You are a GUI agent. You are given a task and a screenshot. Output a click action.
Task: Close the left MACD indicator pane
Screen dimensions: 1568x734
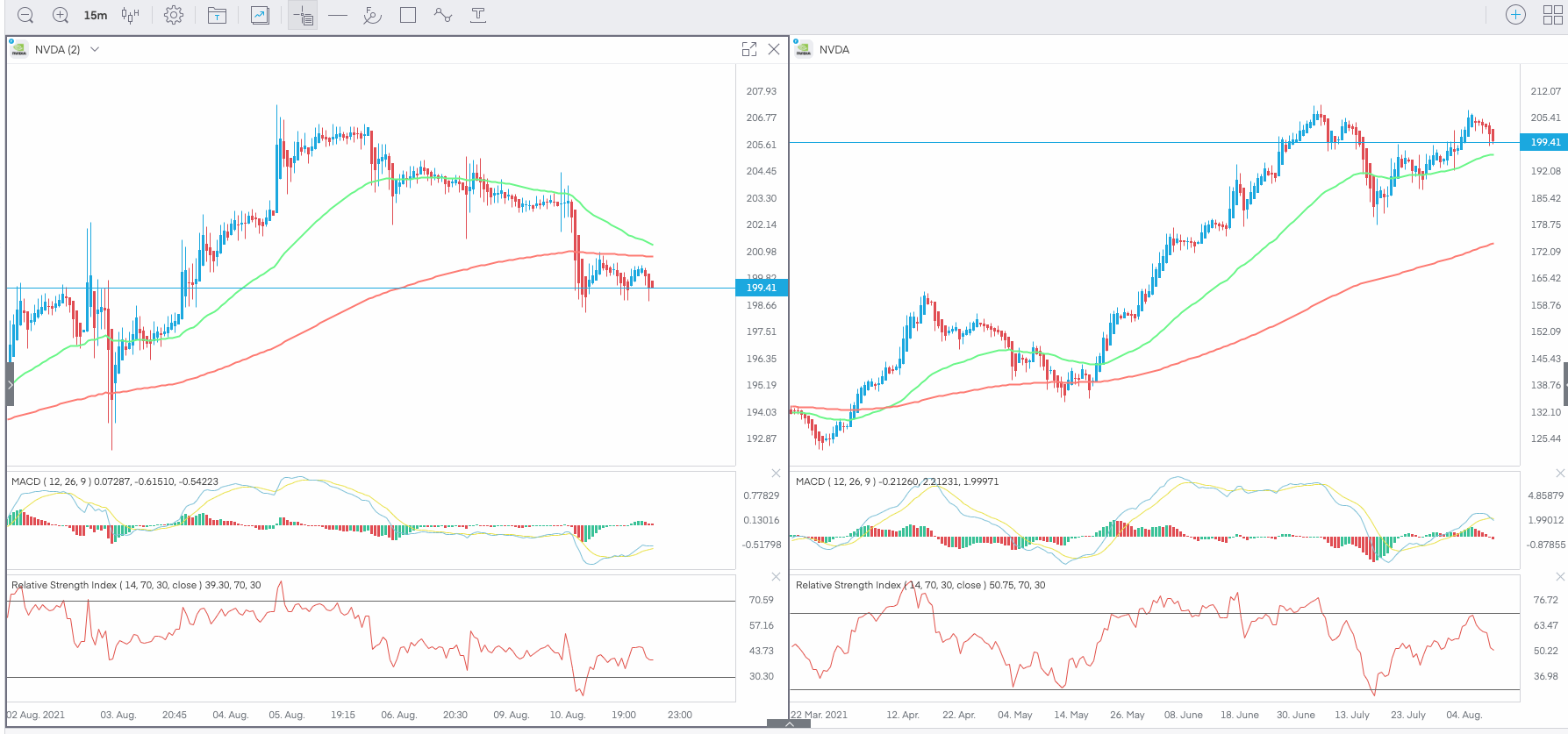pyautogui.click(x=776, y=474)
